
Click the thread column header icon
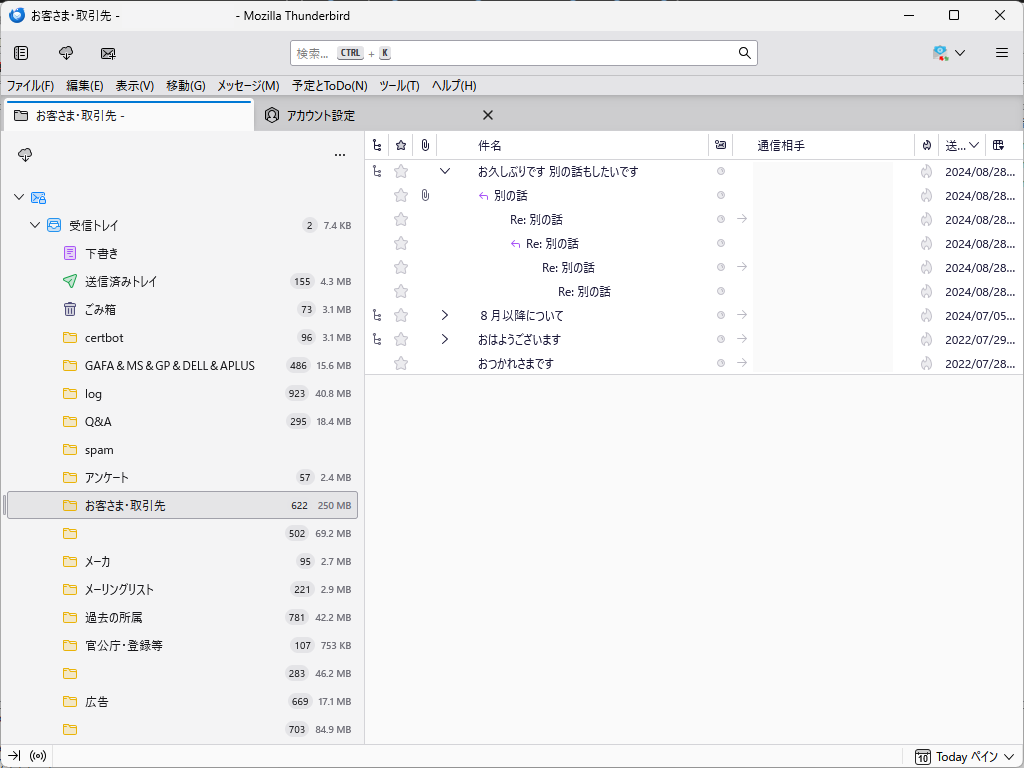tap(377, 145)
